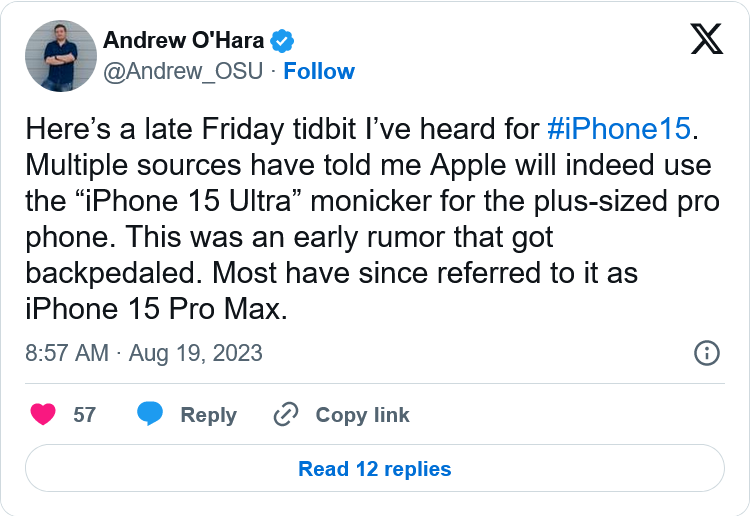This screenshot has width=750, height=516.
Task: Click the blue verified badge
Action: (x=282, y=41)
